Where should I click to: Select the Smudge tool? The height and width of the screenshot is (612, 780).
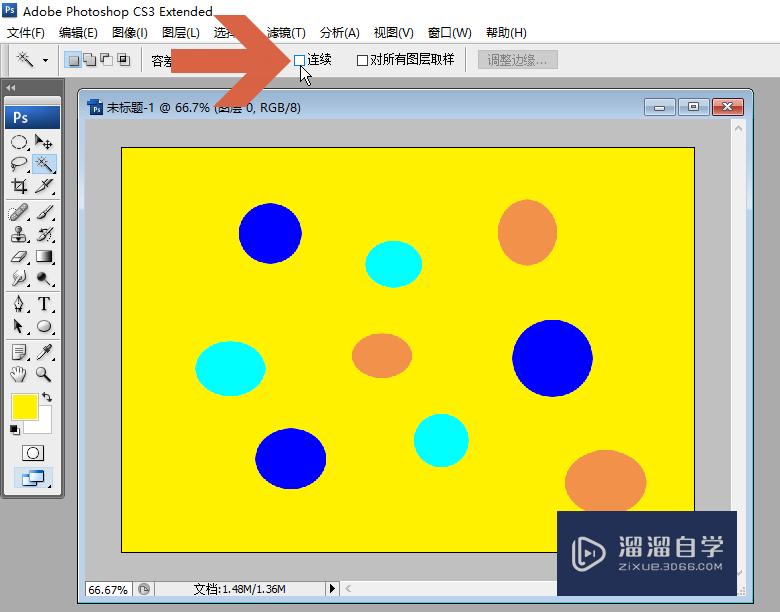(19, 278)
